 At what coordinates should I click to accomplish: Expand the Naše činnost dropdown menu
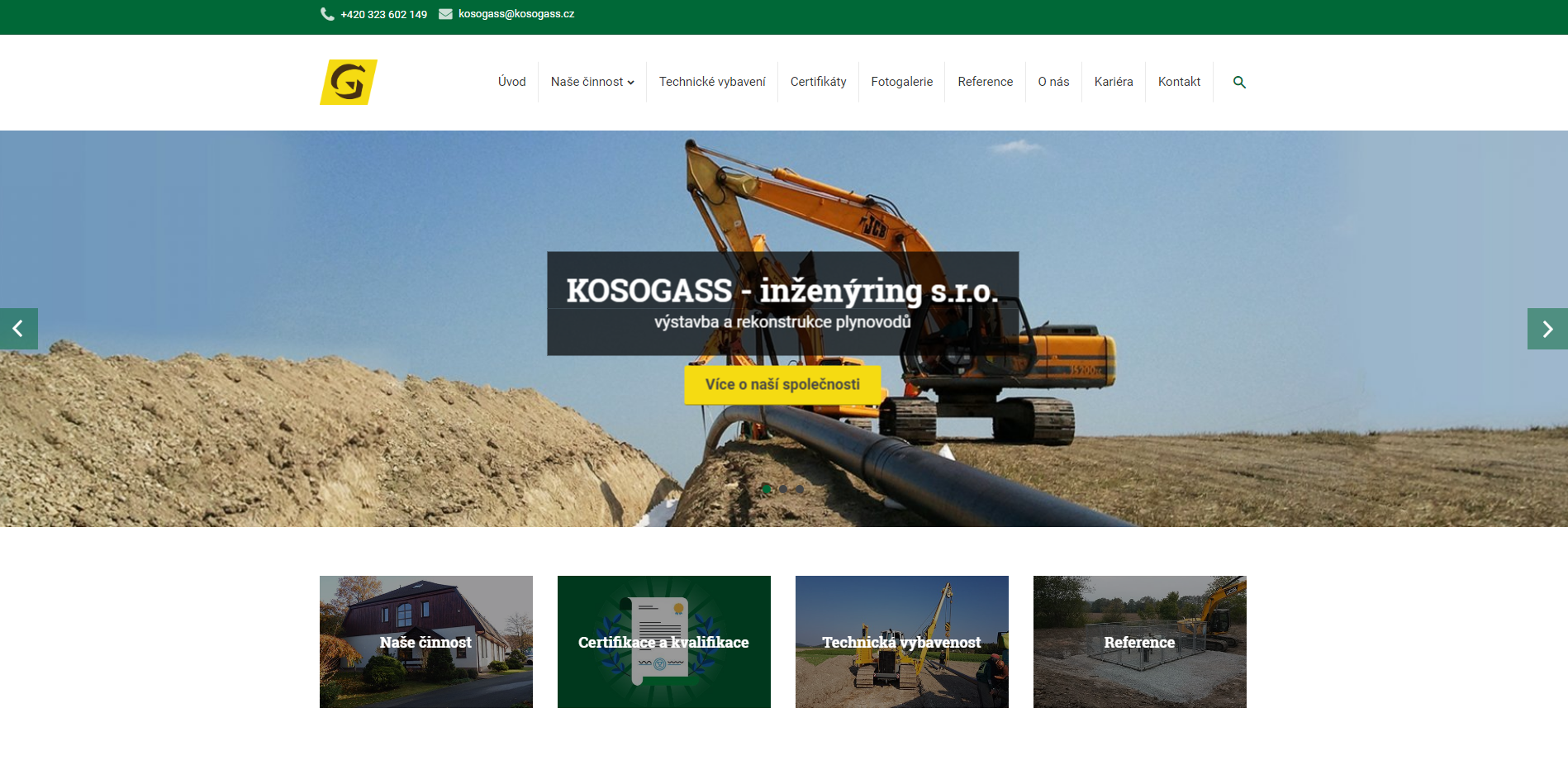(x=592, y=82)
